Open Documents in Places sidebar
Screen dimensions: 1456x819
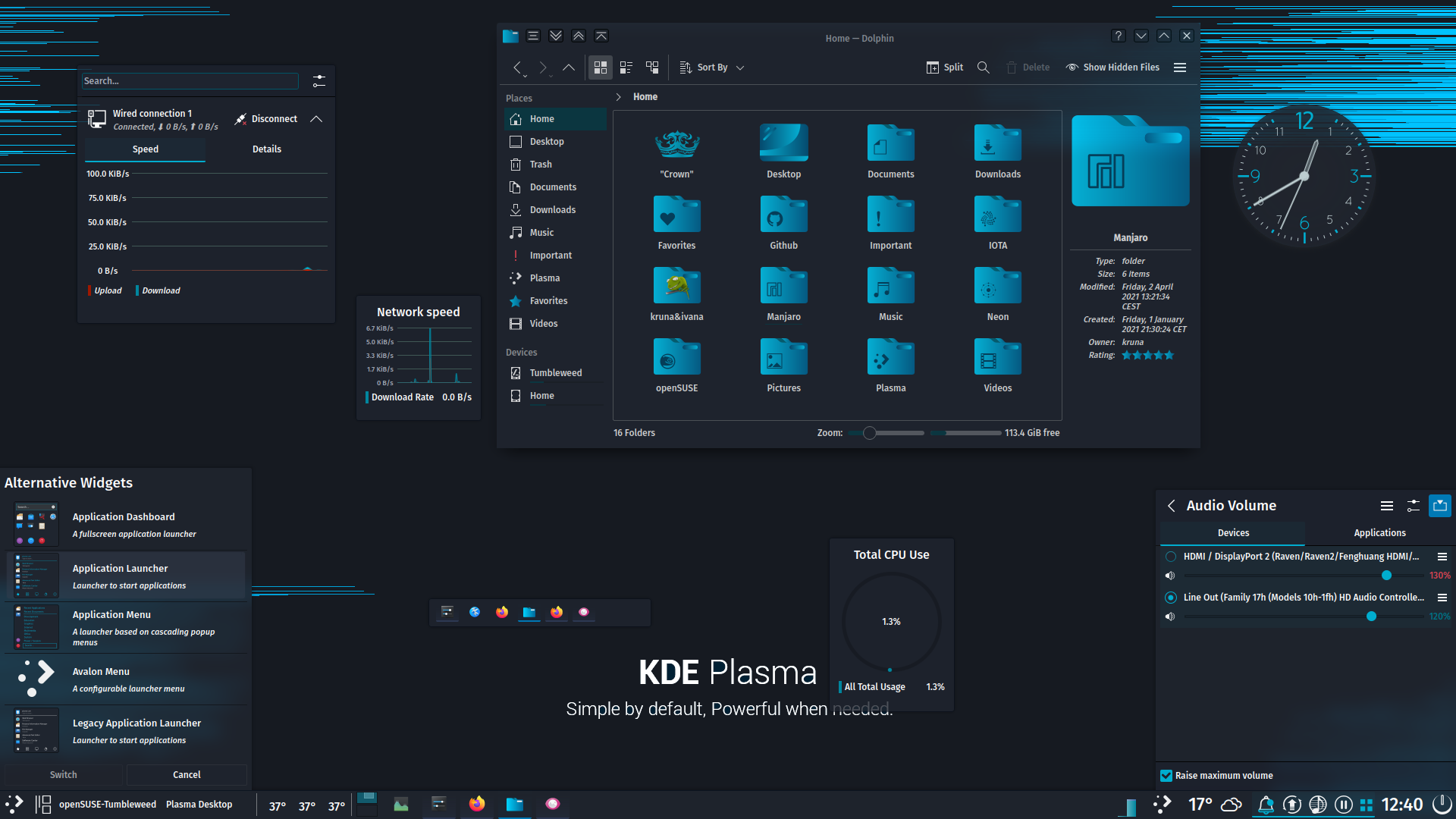(x=555, y=187)
